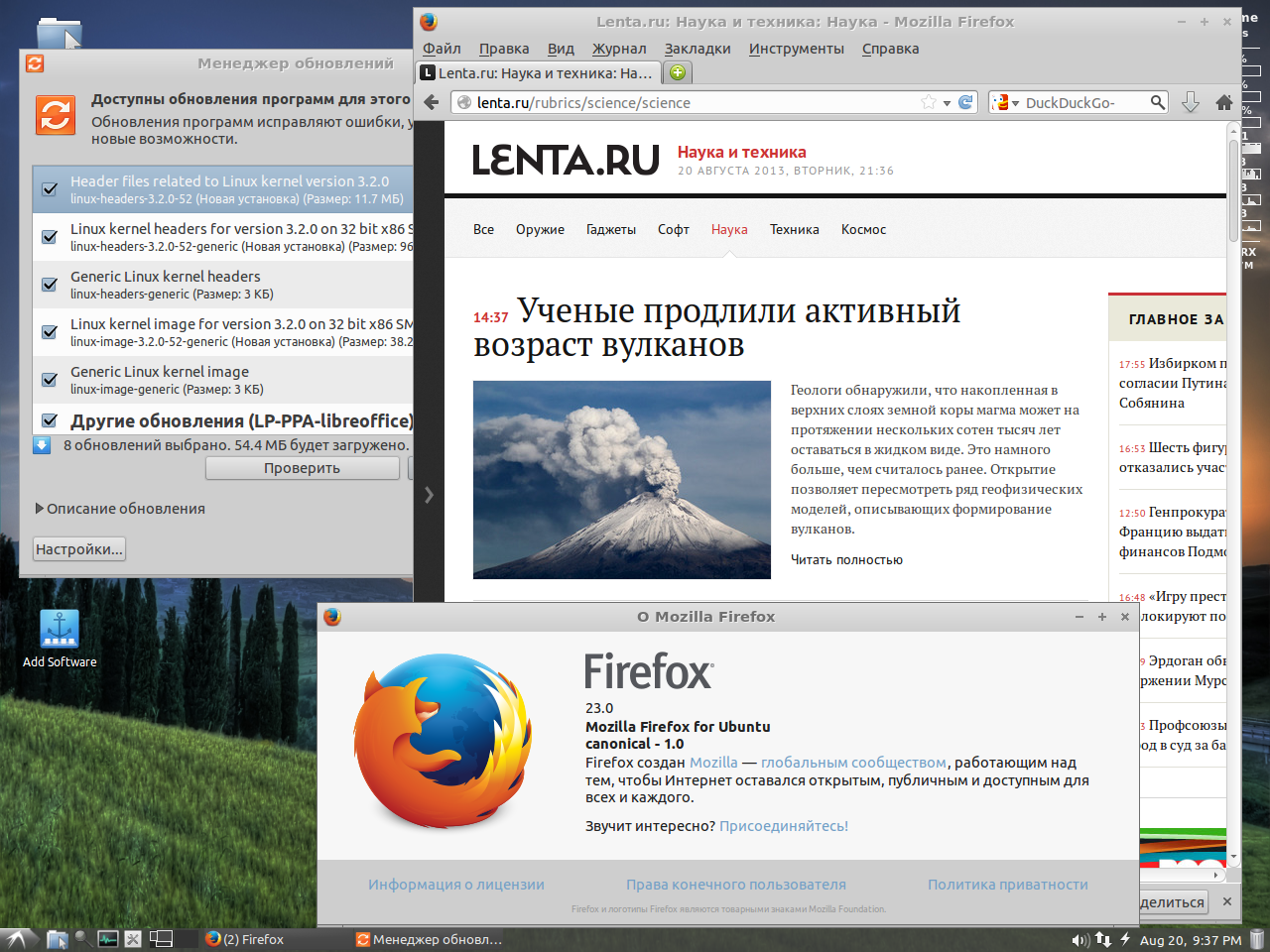Open a new tab with the green plus button
Viewport: 1270px width, 952px height.
coord(678,72)
